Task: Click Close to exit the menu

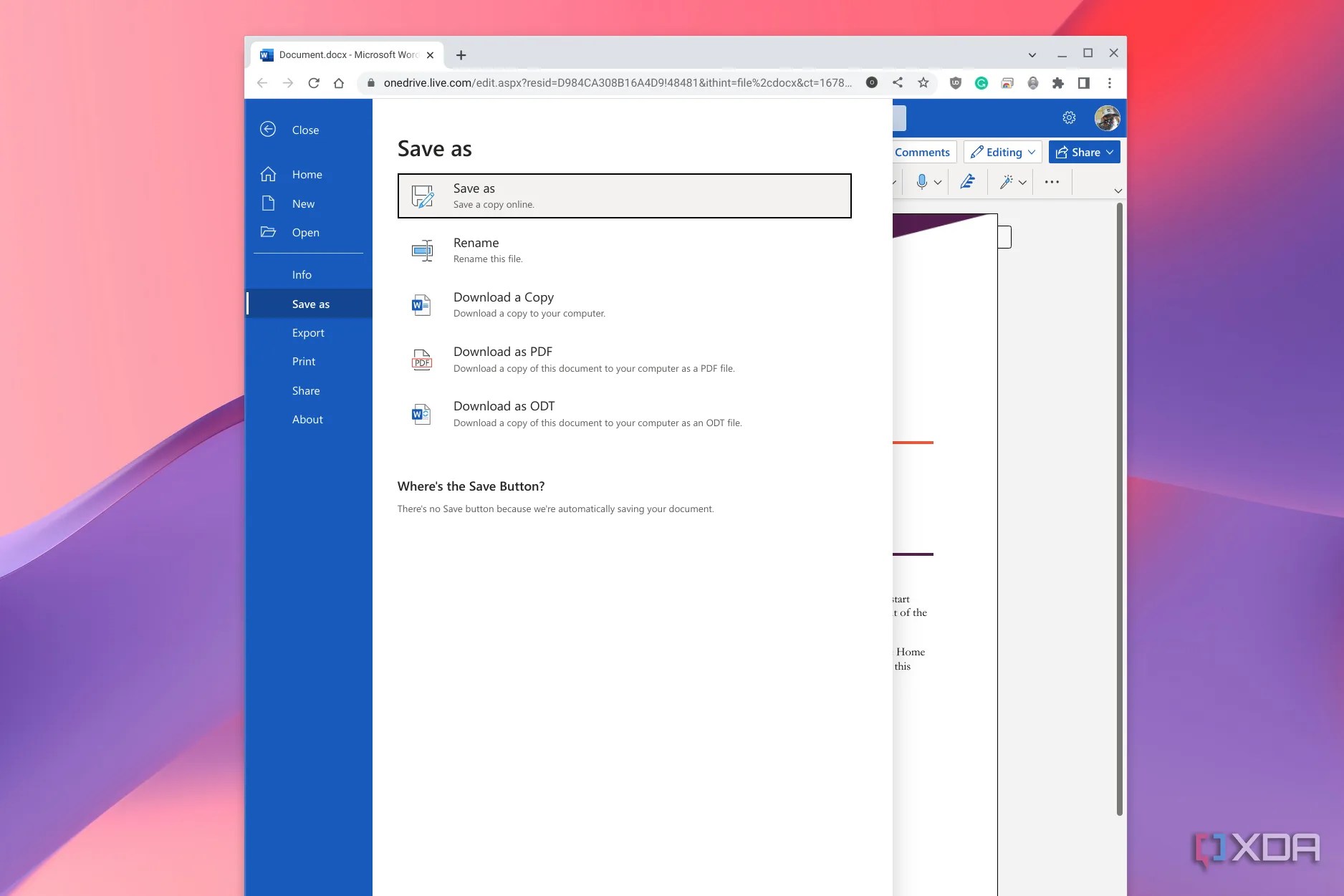Action: [305, 130]
